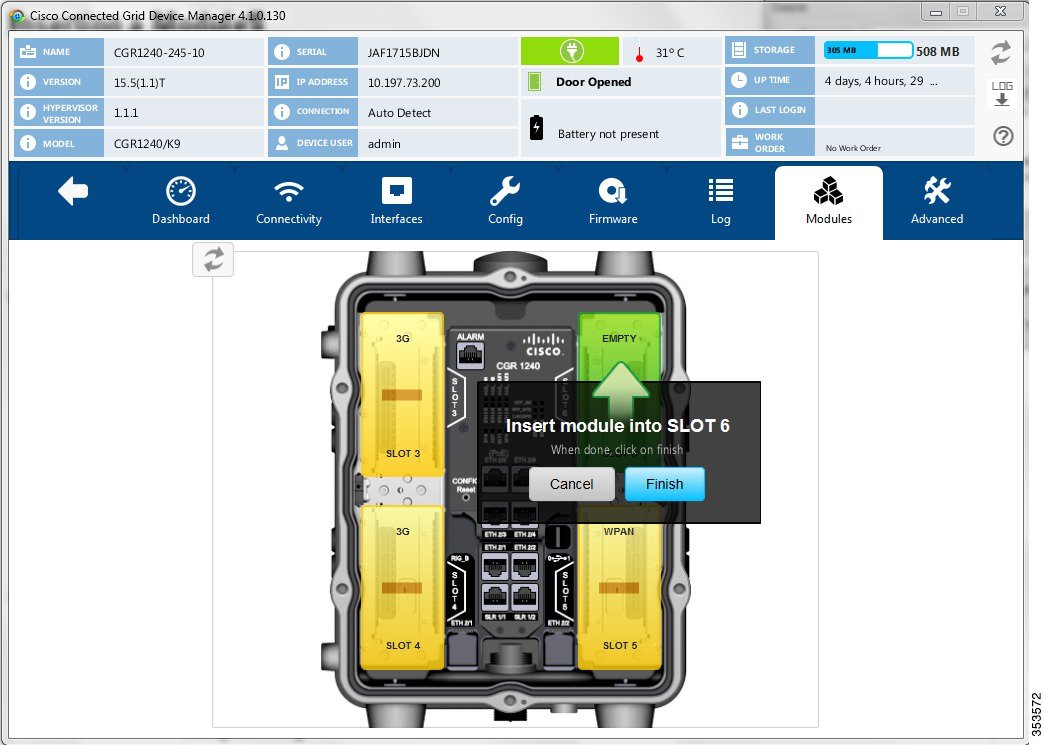Select the 3G module in SLOT 3

coord(402,394)
